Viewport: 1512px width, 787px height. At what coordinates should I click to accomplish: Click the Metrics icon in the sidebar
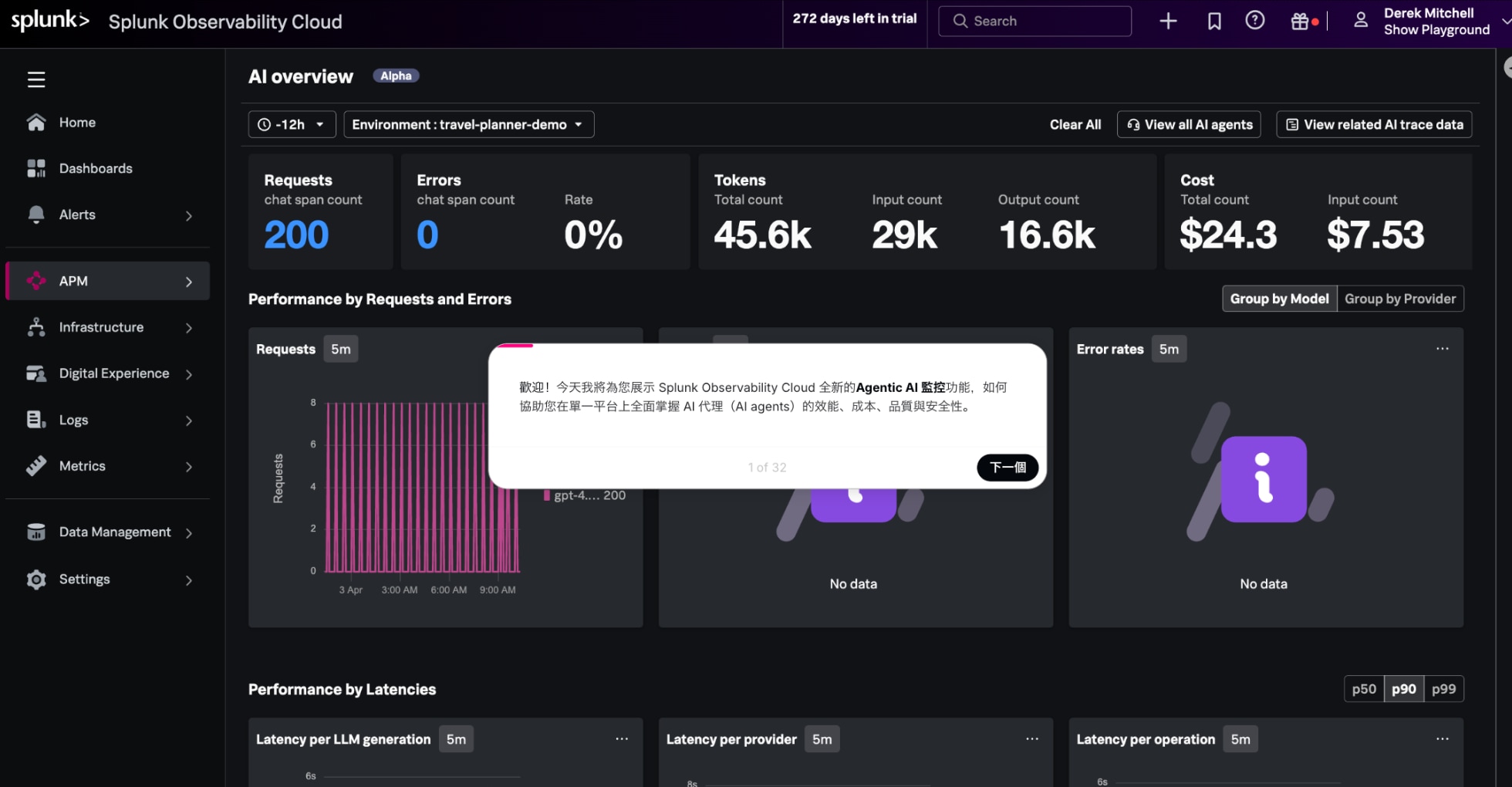coord(36,466)
